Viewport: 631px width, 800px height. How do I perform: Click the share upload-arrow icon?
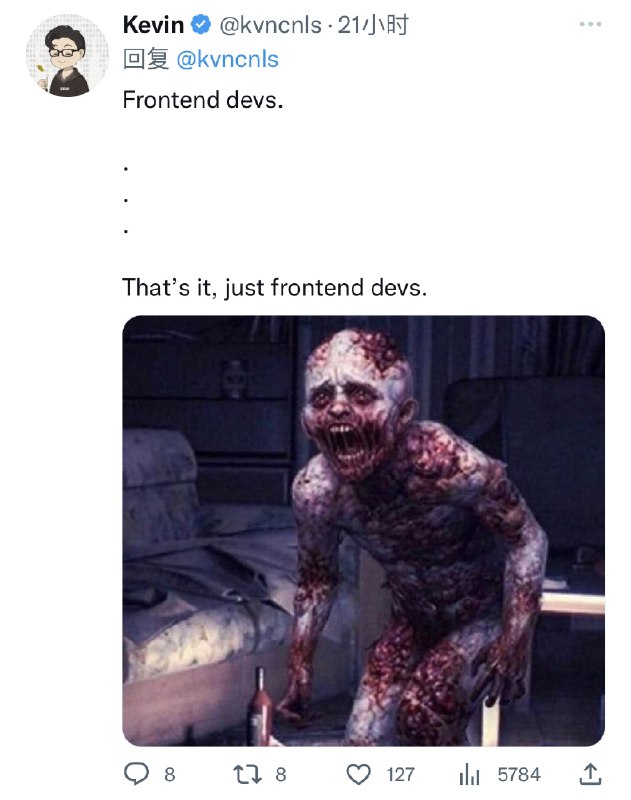(x=590, y=773)
